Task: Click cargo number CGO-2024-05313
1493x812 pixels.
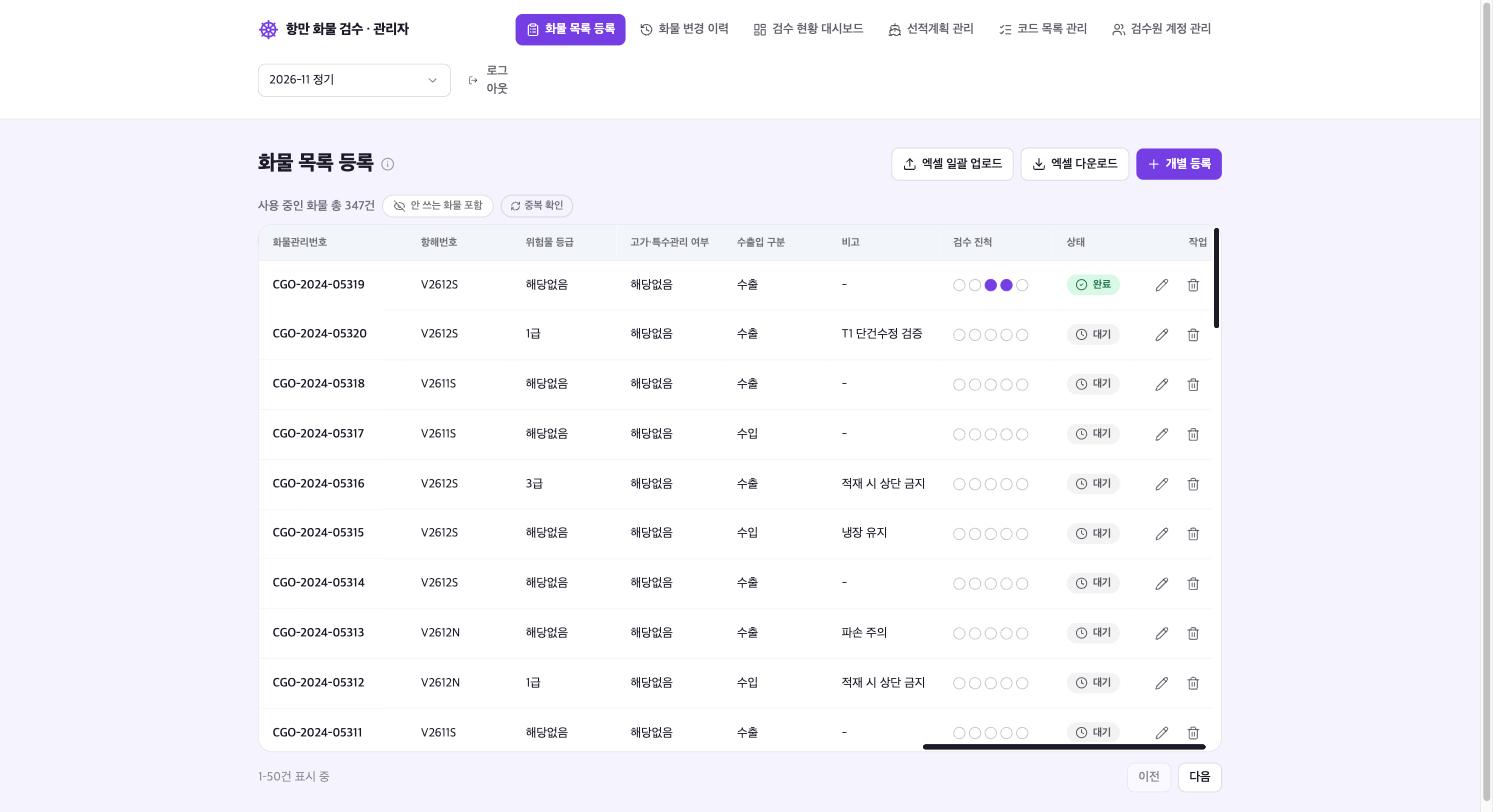Action: [318, 633]
